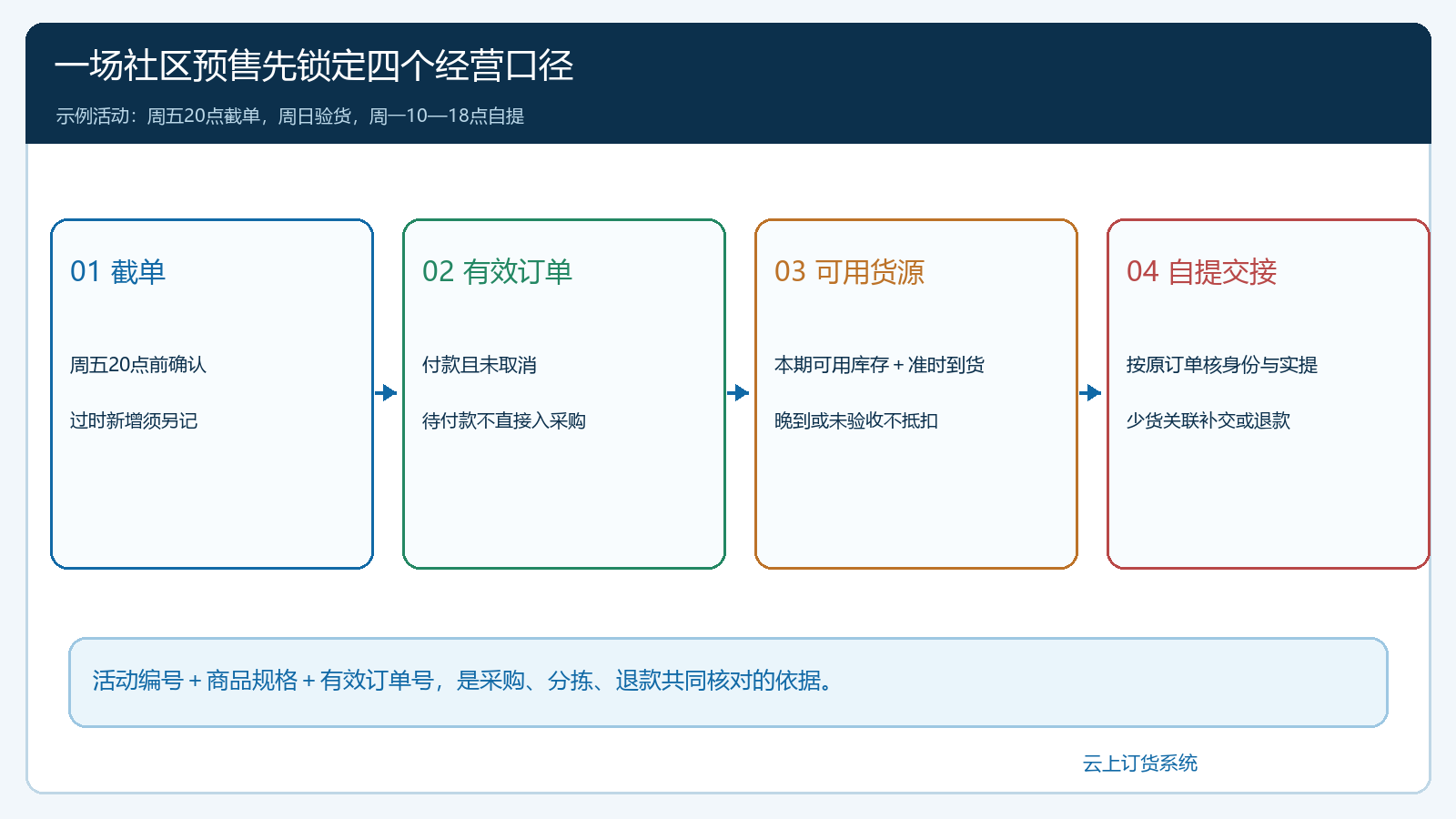This screenshot has height=819, width=1456.
Task: Click the line 过时新增须另记
Action: 134,420
